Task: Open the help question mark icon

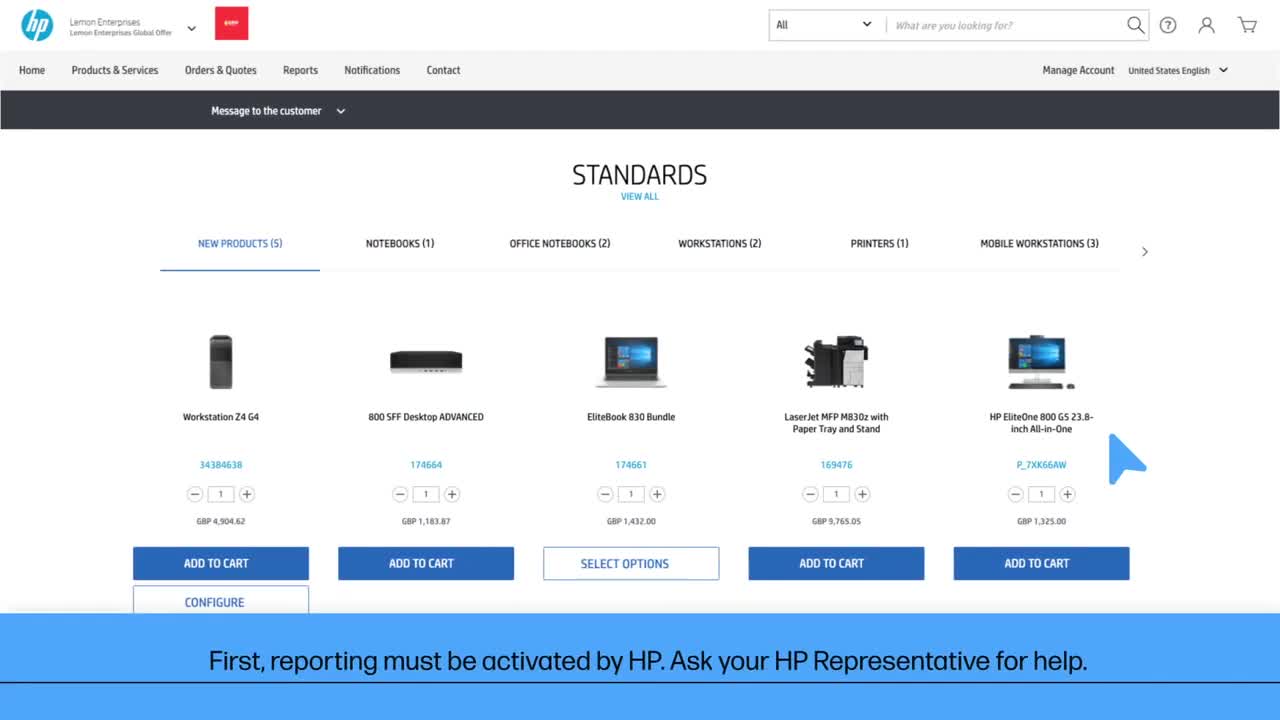Action: tap(1168, 25)
